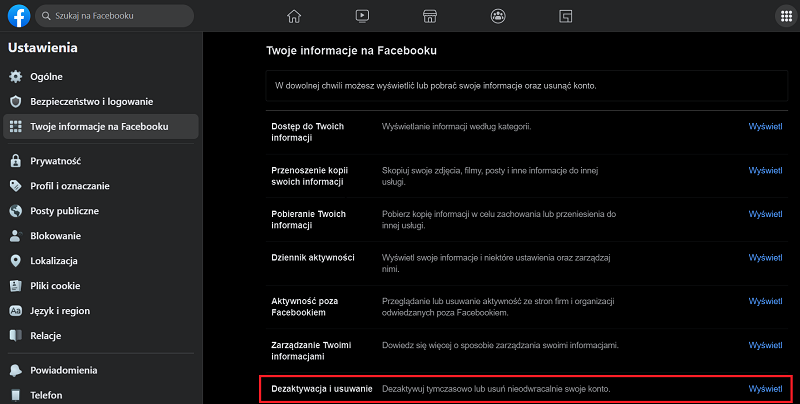Open Powiadomienia settings
800x404 pixels.
point(101,370)
